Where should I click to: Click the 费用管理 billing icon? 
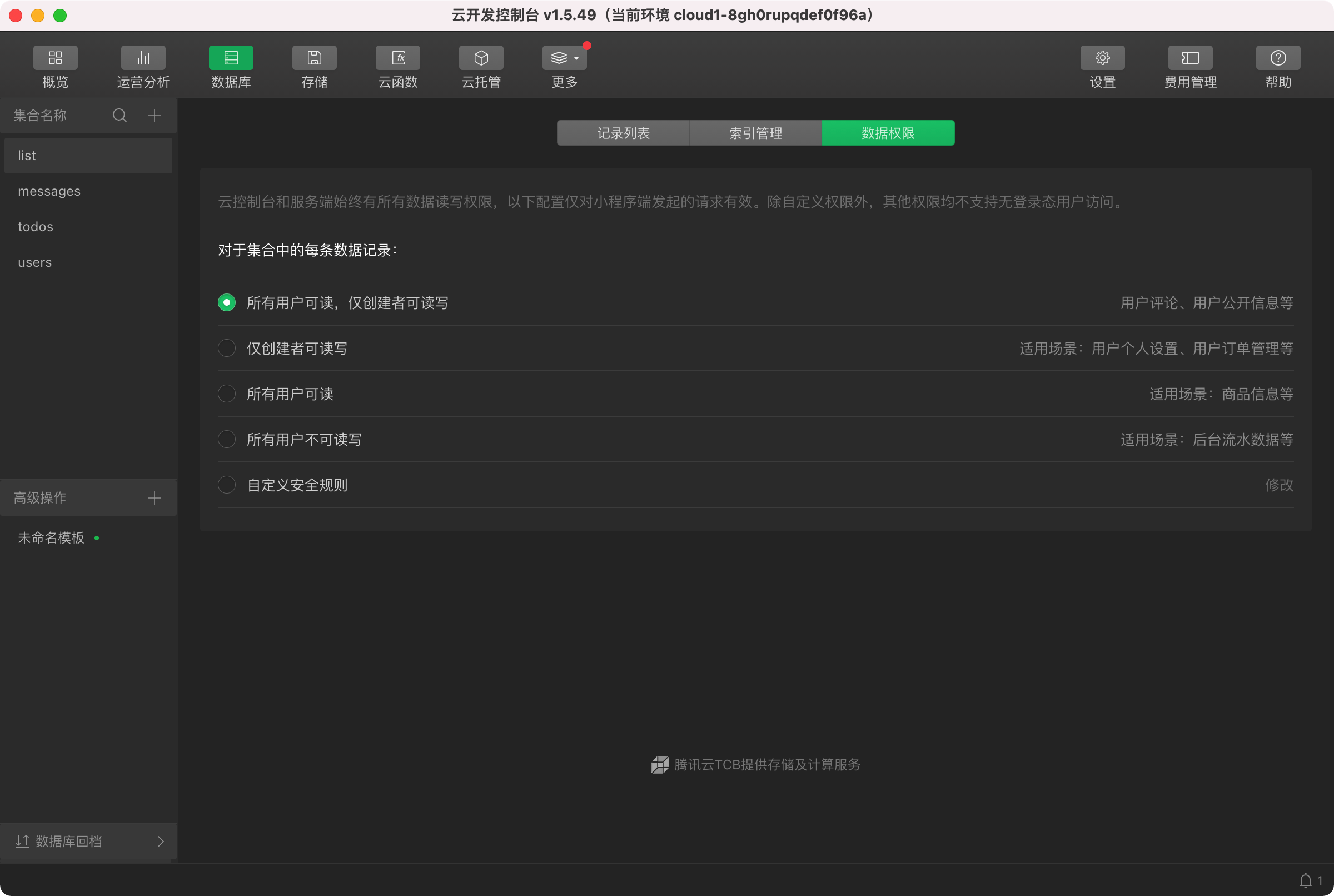(1190, 58)
